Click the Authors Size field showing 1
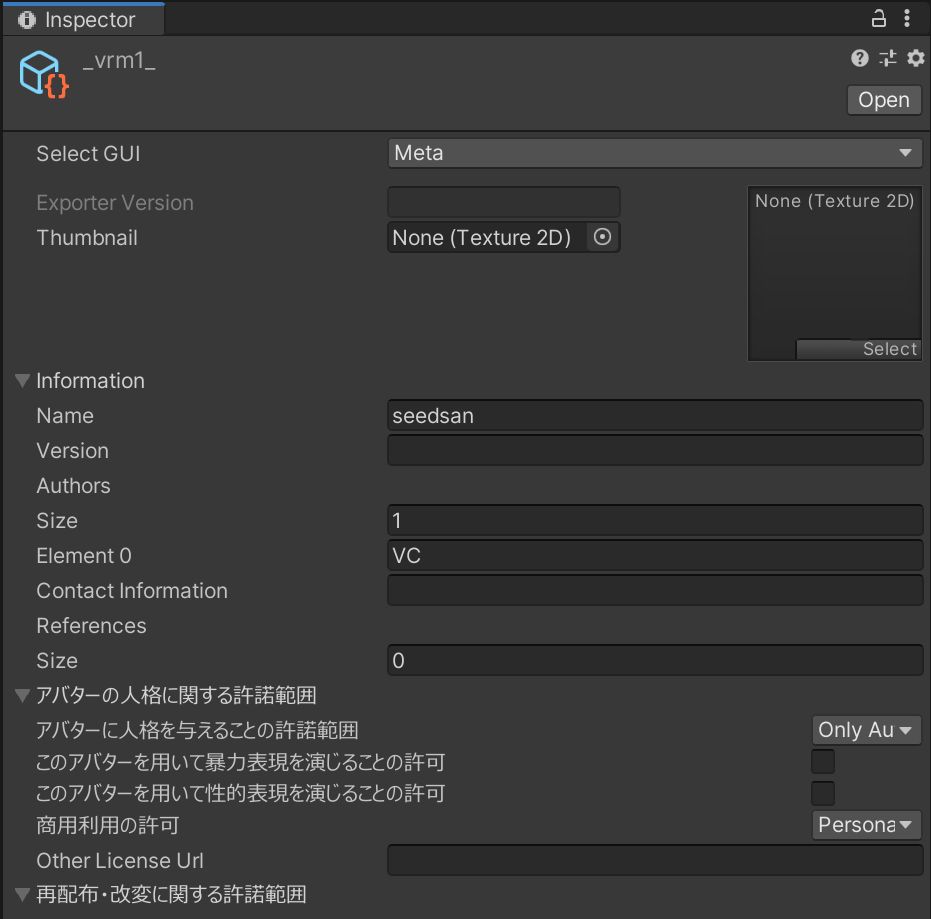 (x=655, y=521)
